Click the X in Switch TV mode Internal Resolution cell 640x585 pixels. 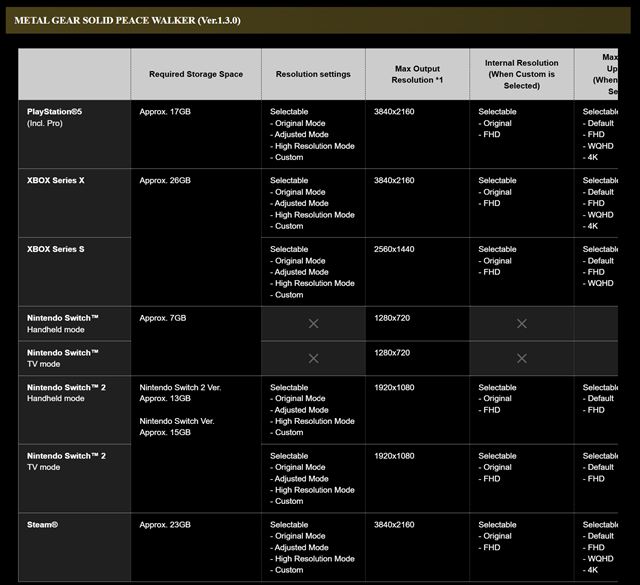click(522, 358)
